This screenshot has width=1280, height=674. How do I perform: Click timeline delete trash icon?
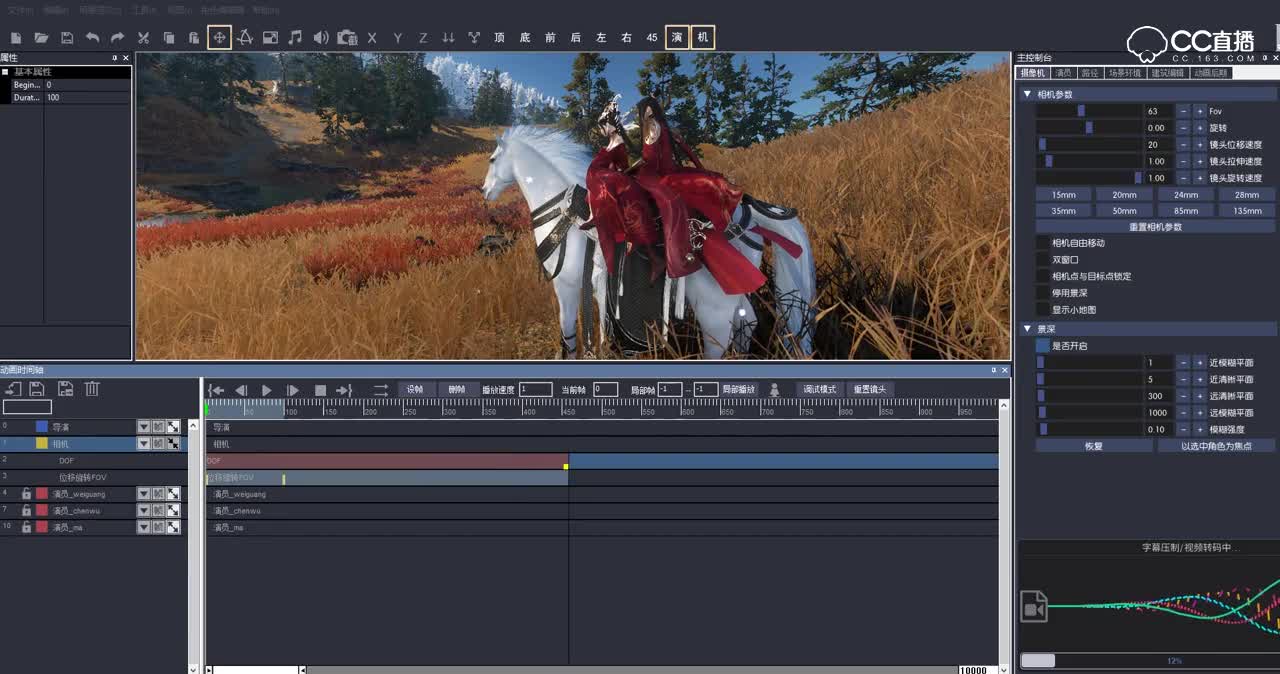[92, 389]
